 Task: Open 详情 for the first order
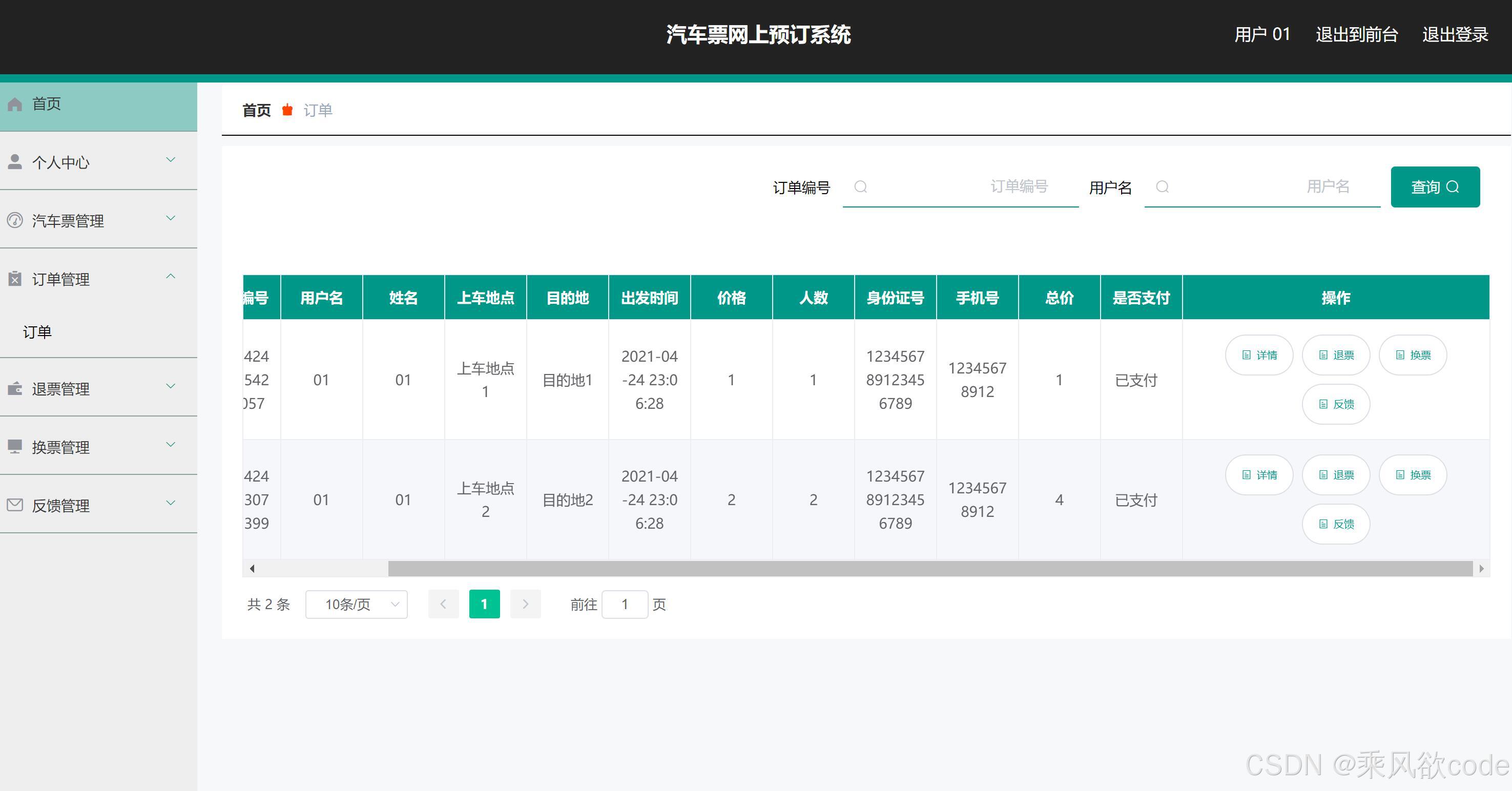coord(1258,355)
